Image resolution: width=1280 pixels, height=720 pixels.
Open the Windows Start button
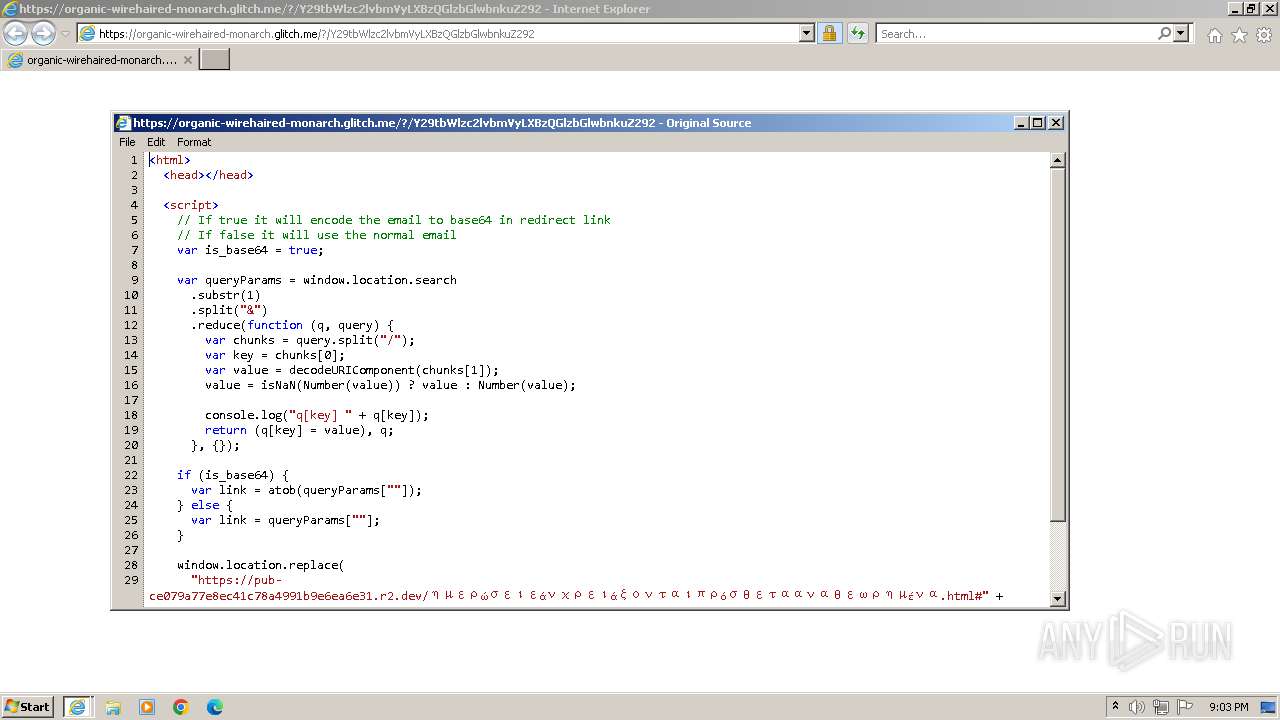28,706
